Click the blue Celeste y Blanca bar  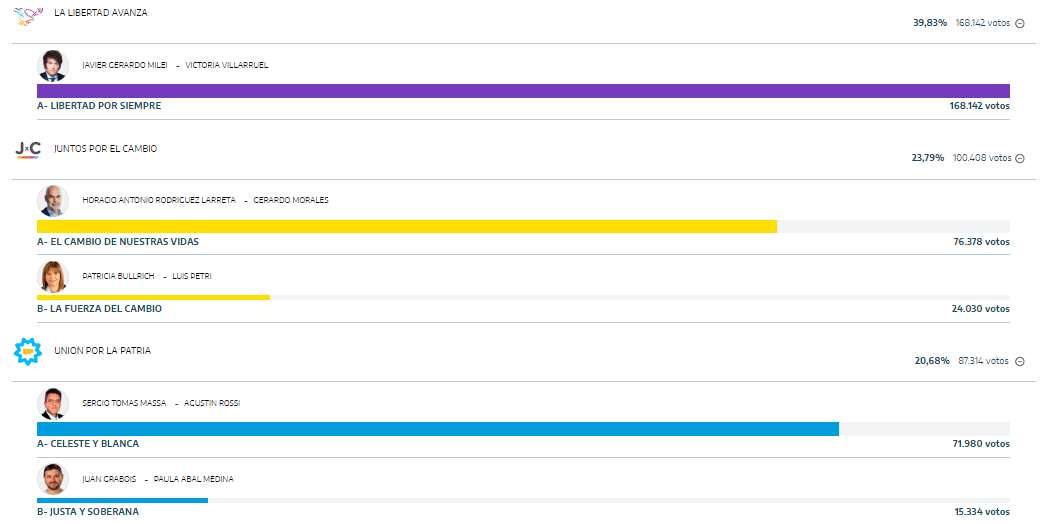pos(437,429)
